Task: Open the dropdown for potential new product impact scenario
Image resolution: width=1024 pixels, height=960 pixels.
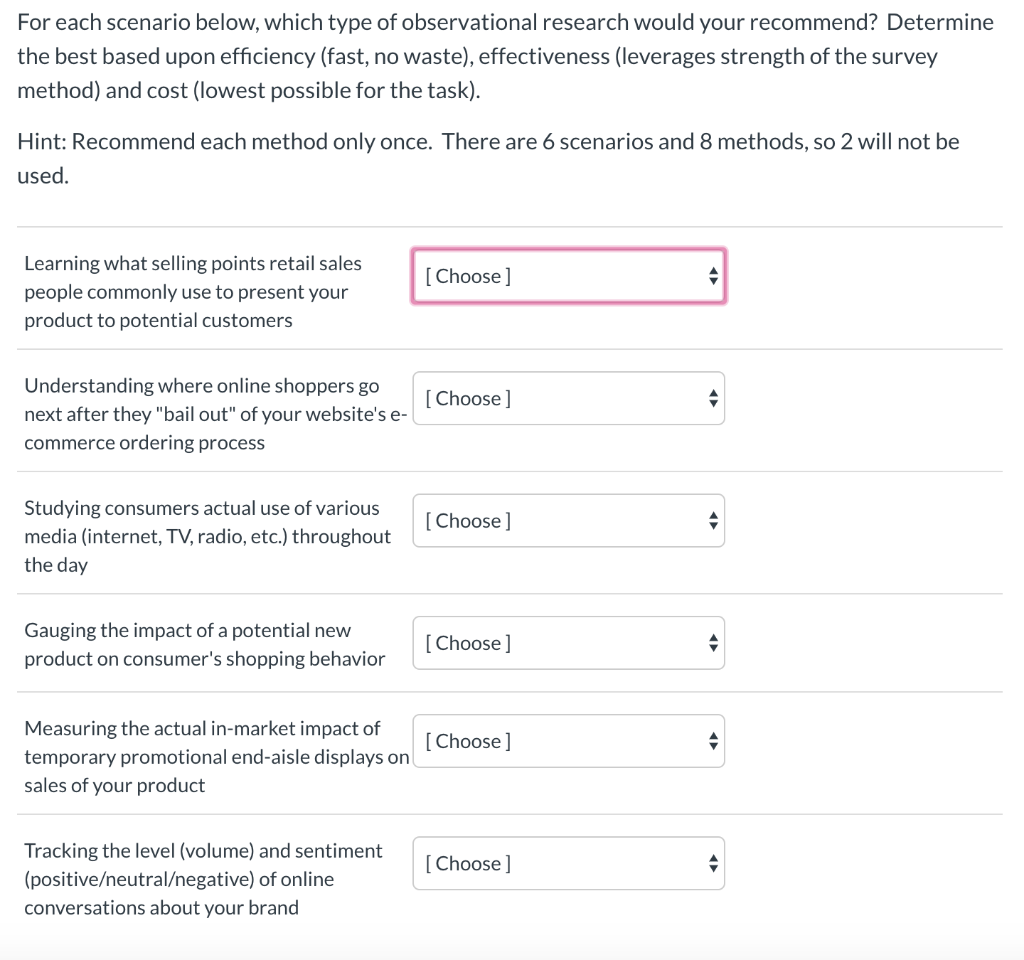Action: [568, 643]
